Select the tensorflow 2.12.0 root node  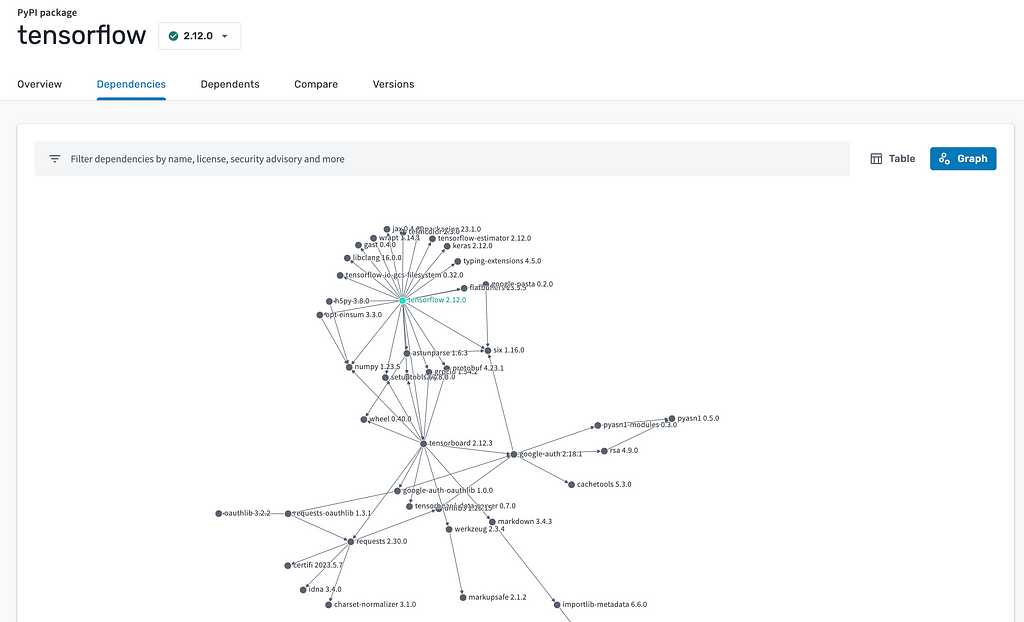point(402,301)
